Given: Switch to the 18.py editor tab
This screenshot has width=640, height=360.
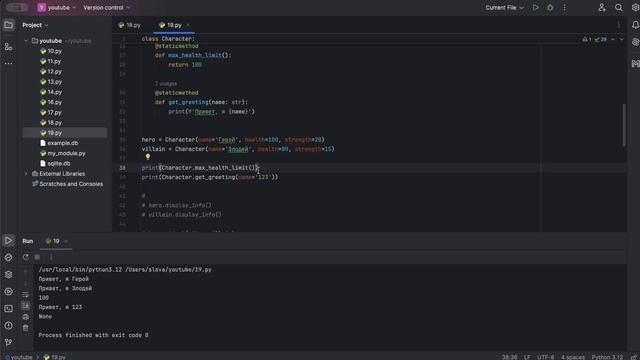Looking at the screenshot, I should (x=129, y=25).
